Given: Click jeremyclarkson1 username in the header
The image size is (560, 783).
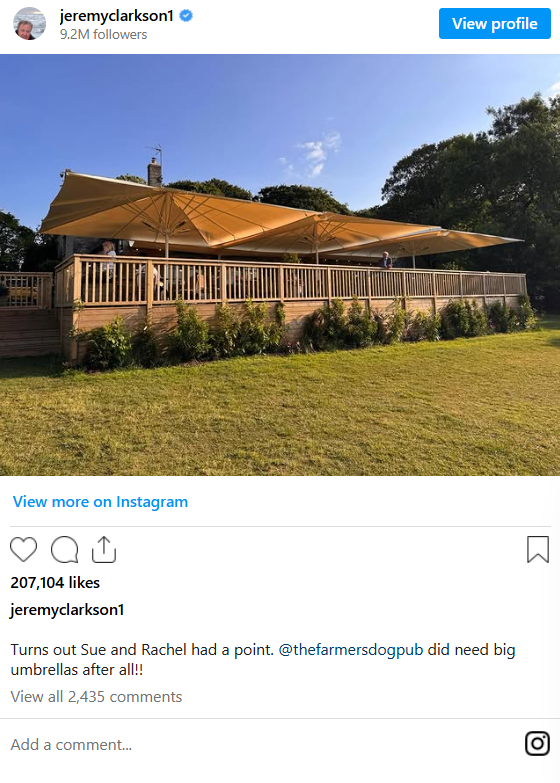Looking at the screenshot, I should 116,16.
